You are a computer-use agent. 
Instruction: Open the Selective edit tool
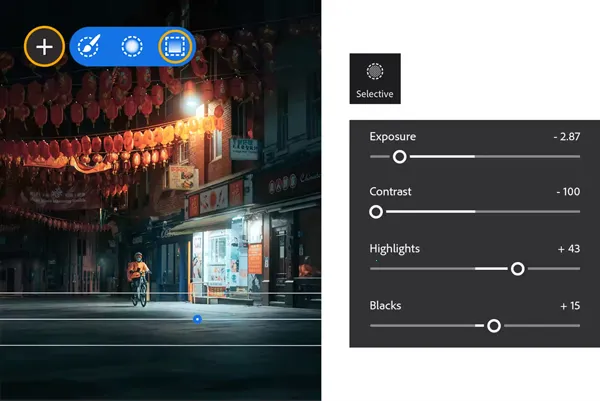[x=375, y=79]
